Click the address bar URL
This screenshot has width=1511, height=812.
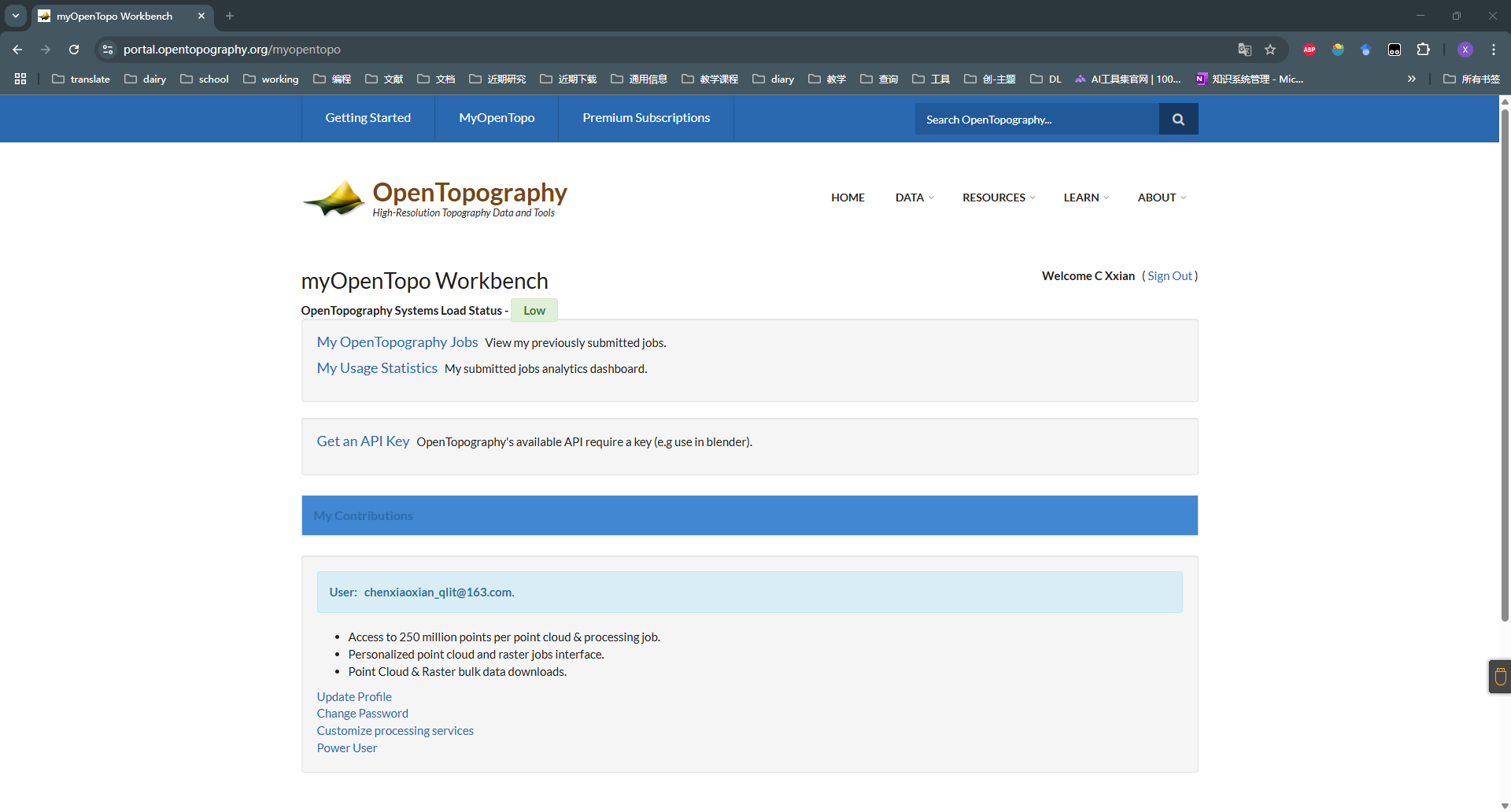pyautogui.click(x=231, y=50)
